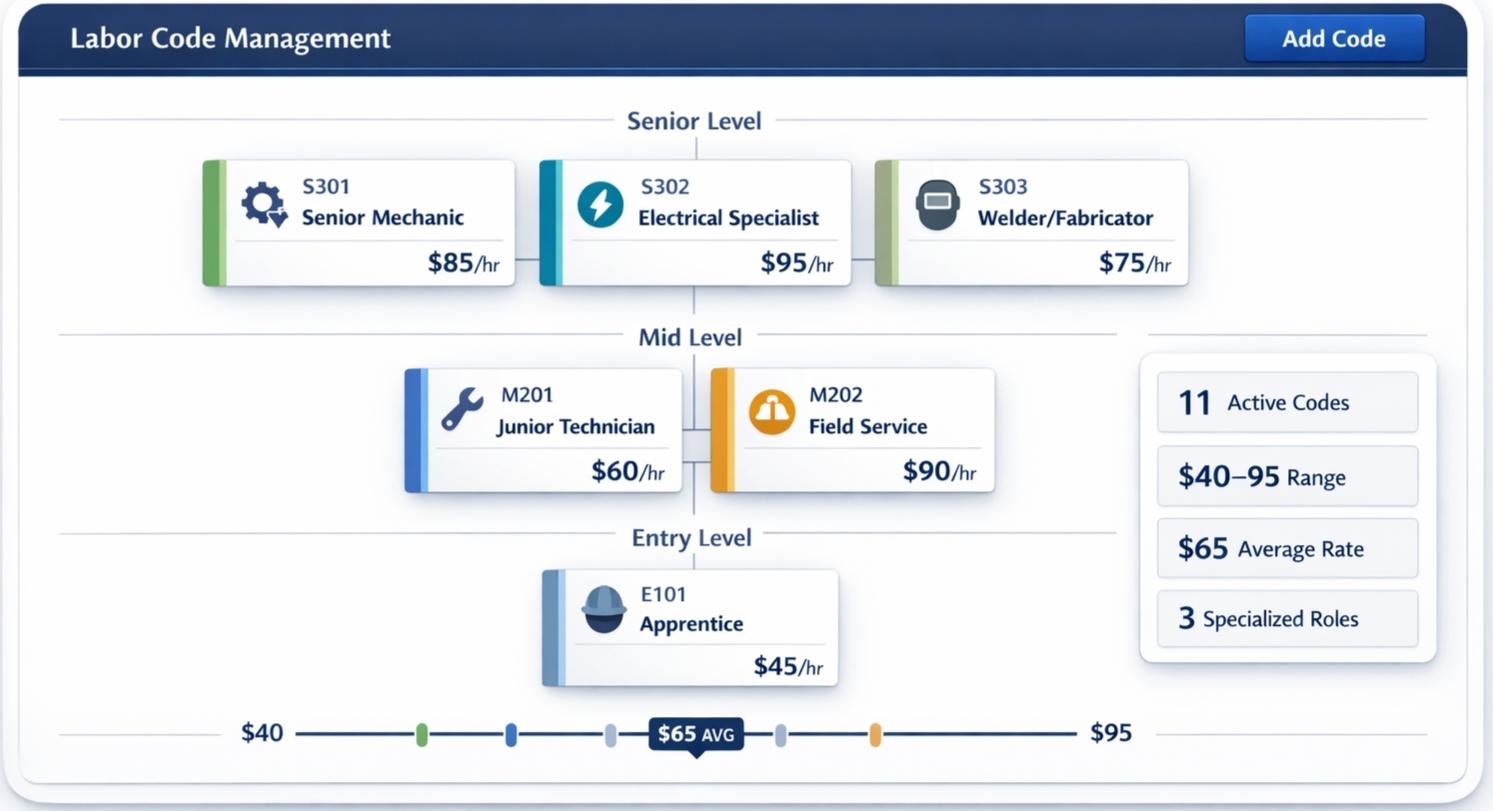This screenshot has height=811, width=1493.
Task: Click the Senior Level section heading
Action: click(694, 121)
